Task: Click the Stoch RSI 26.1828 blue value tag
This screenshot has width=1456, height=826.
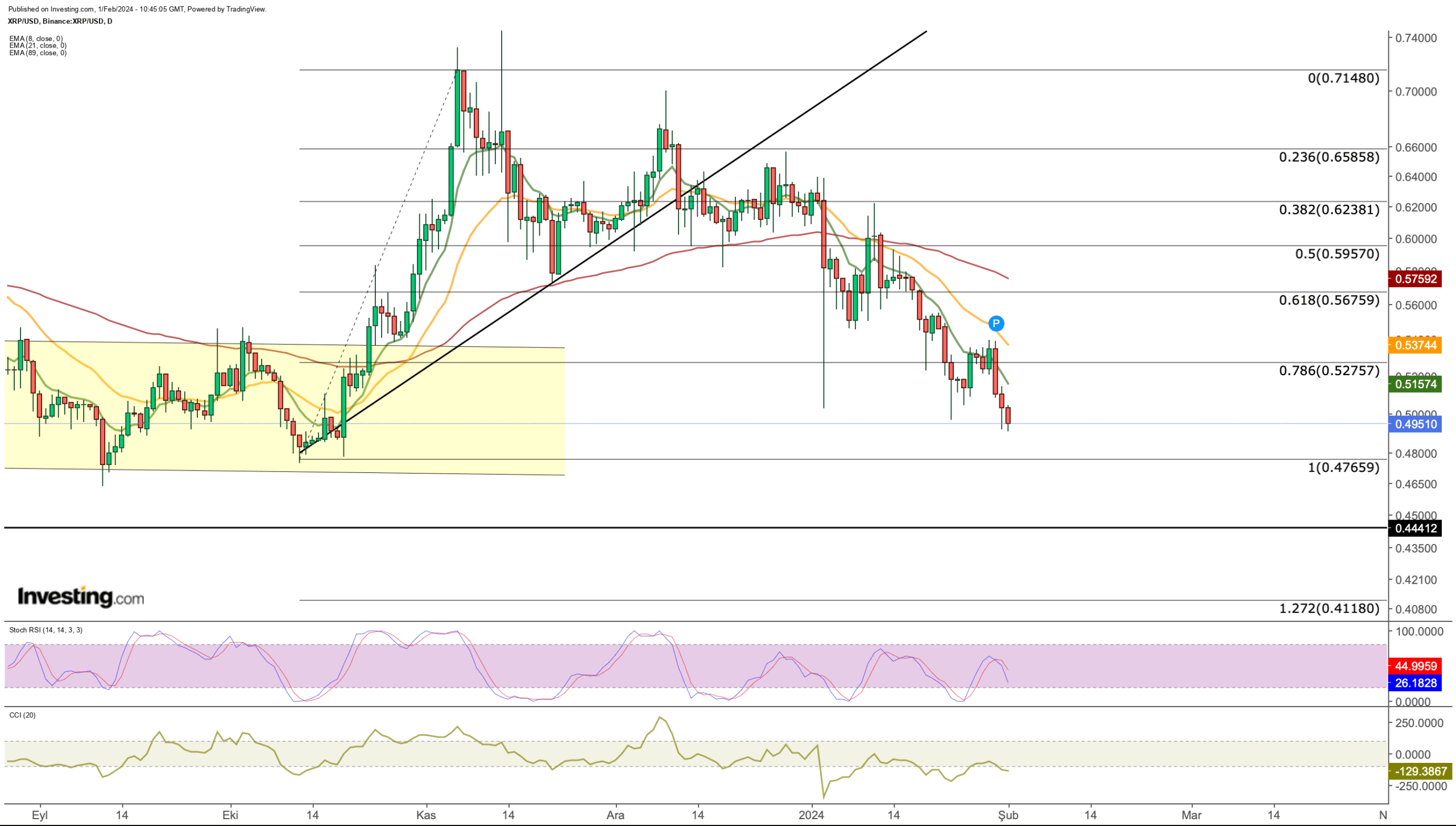Action: click(x=1415, y=683)
